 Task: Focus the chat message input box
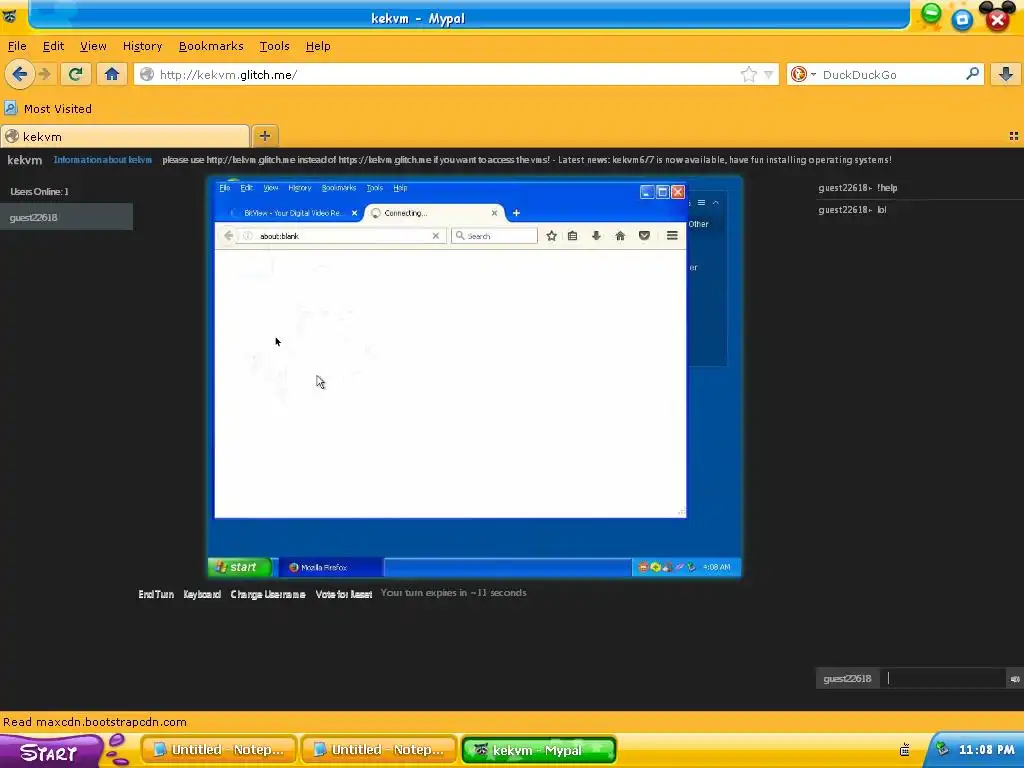[943, 679]
